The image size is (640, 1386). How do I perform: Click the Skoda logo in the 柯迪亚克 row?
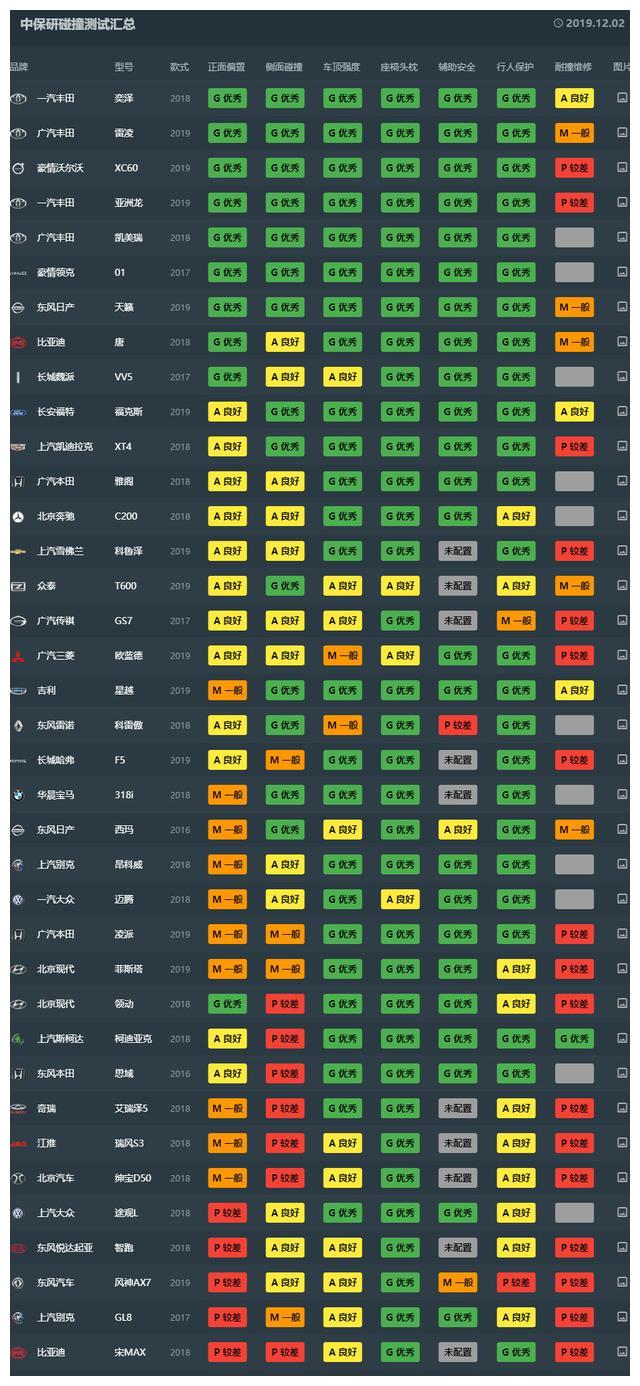click(18, 1039)
